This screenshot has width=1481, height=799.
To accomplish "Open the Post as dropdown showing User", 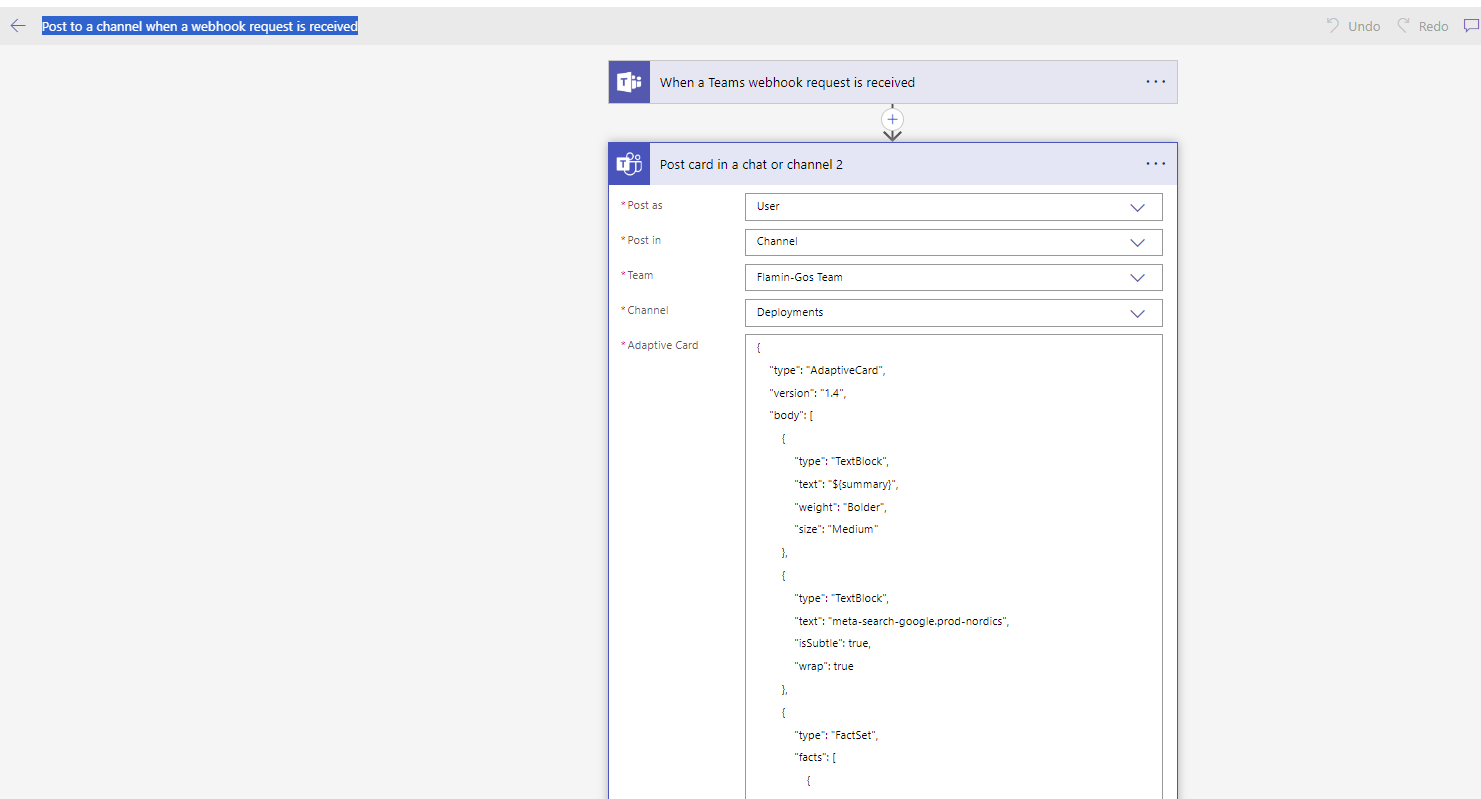I will (954, 207).
